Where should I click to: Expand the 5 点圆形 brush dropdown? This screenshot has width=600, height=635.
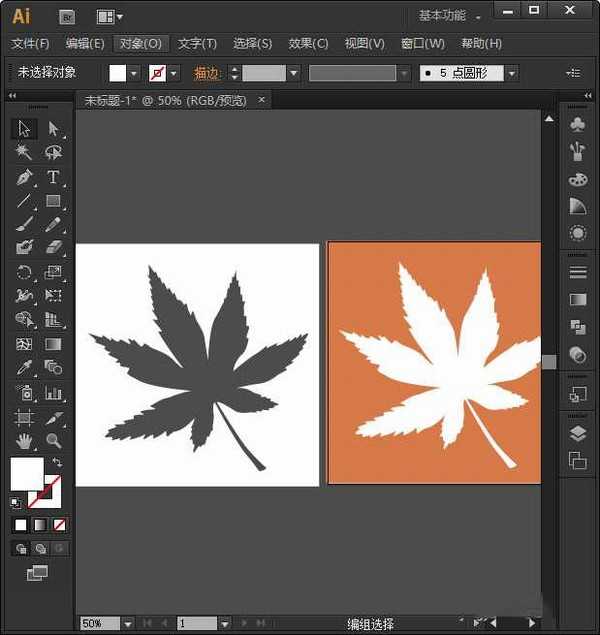(x=511, y=73)
